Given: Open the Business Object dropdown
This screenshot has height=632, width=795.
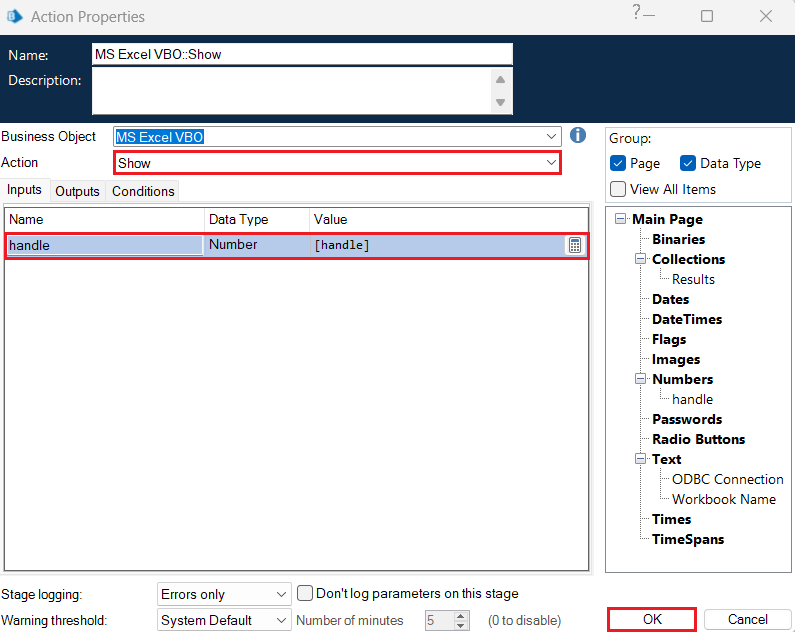Looking at the screenshot, I should coord(553,136).
